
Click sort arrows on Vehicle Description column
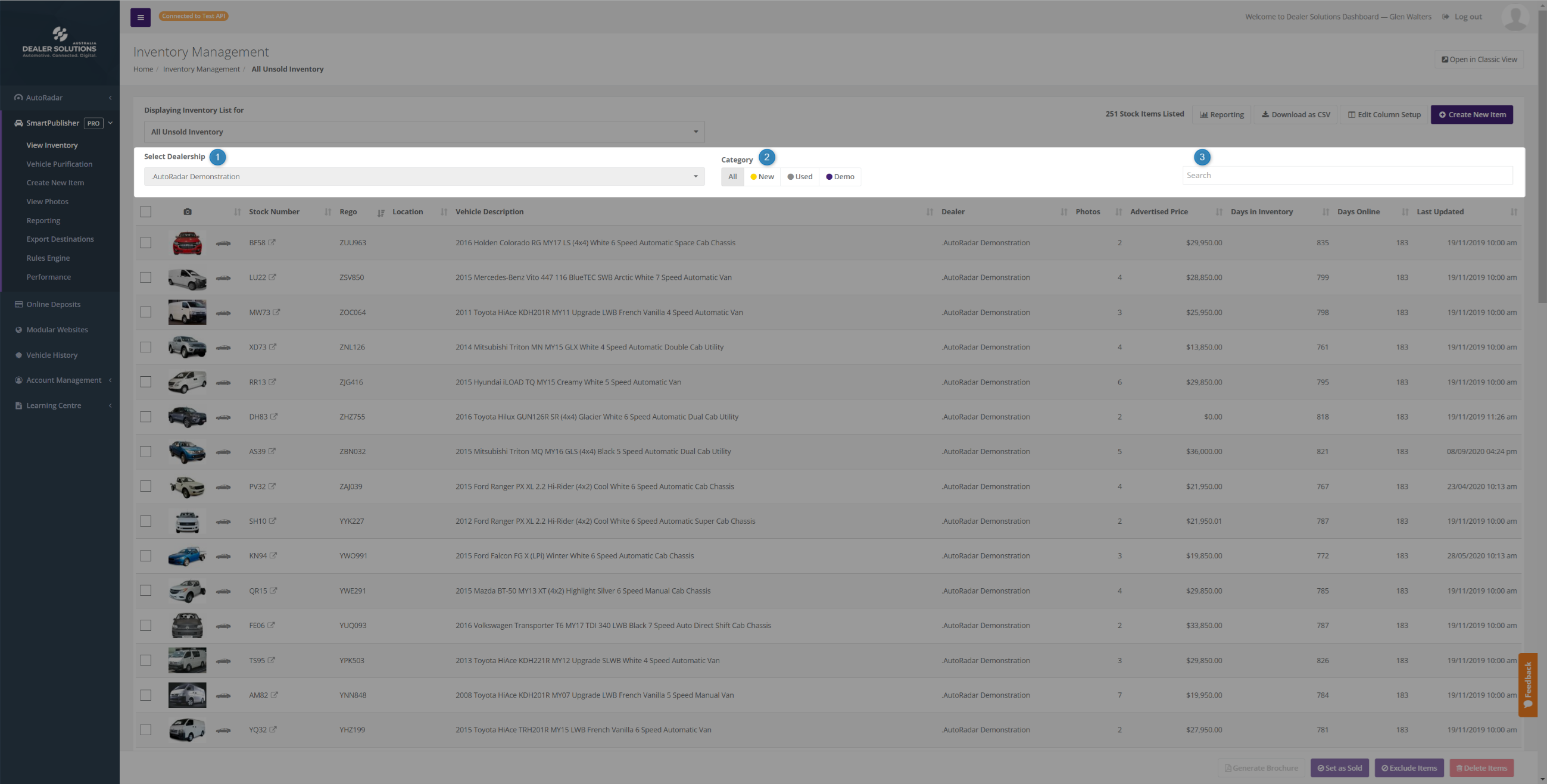click(x=930, y=212)
